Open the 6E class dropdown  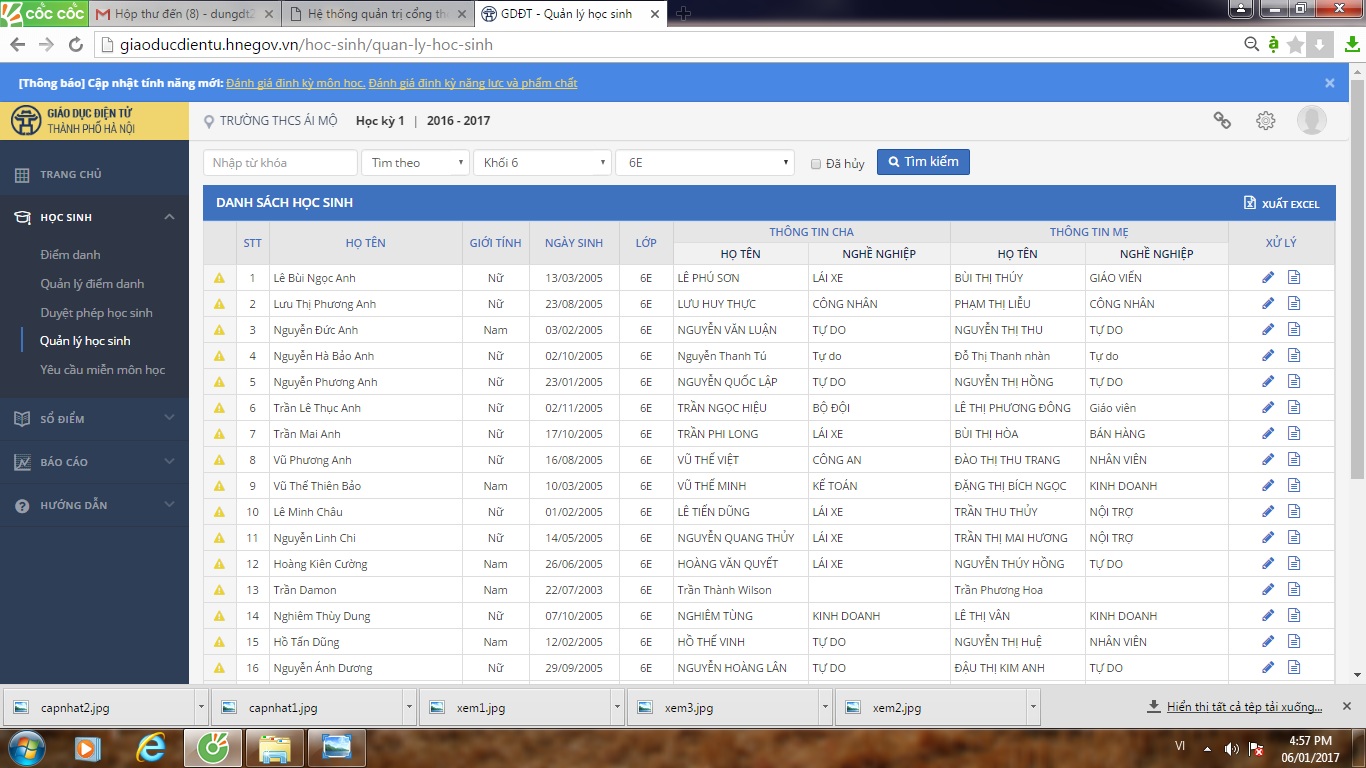(x=704, y=163)
